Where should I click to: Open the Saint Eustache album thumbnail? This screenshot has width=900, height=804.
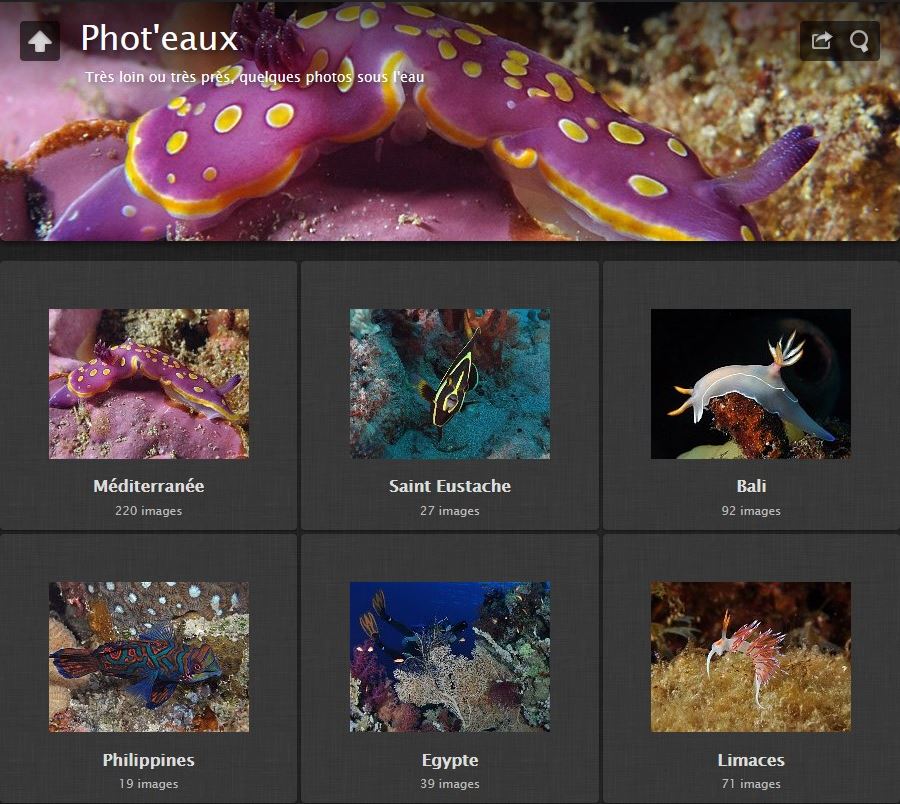(x=450, y=384)
